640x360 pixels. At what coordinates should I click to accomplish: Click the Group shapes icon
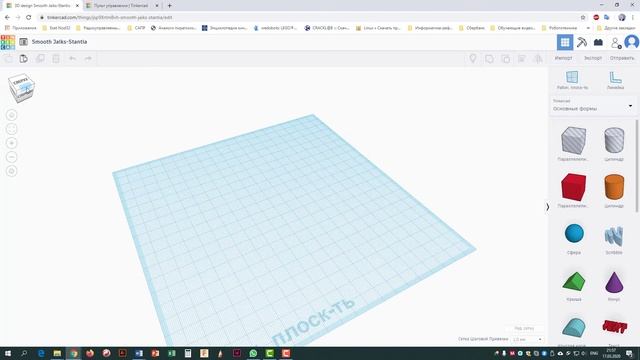pos(489,59)
